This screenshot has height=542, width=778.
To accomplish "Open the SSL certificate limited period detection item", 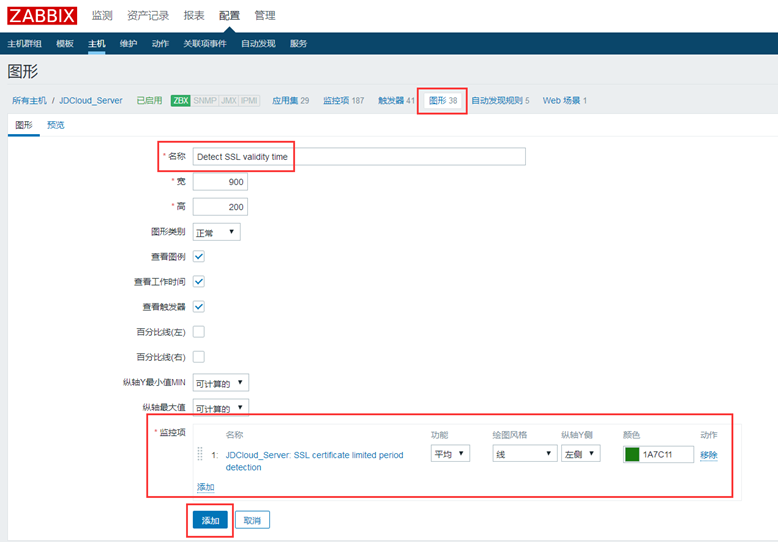I will click(x=315, y=461).
